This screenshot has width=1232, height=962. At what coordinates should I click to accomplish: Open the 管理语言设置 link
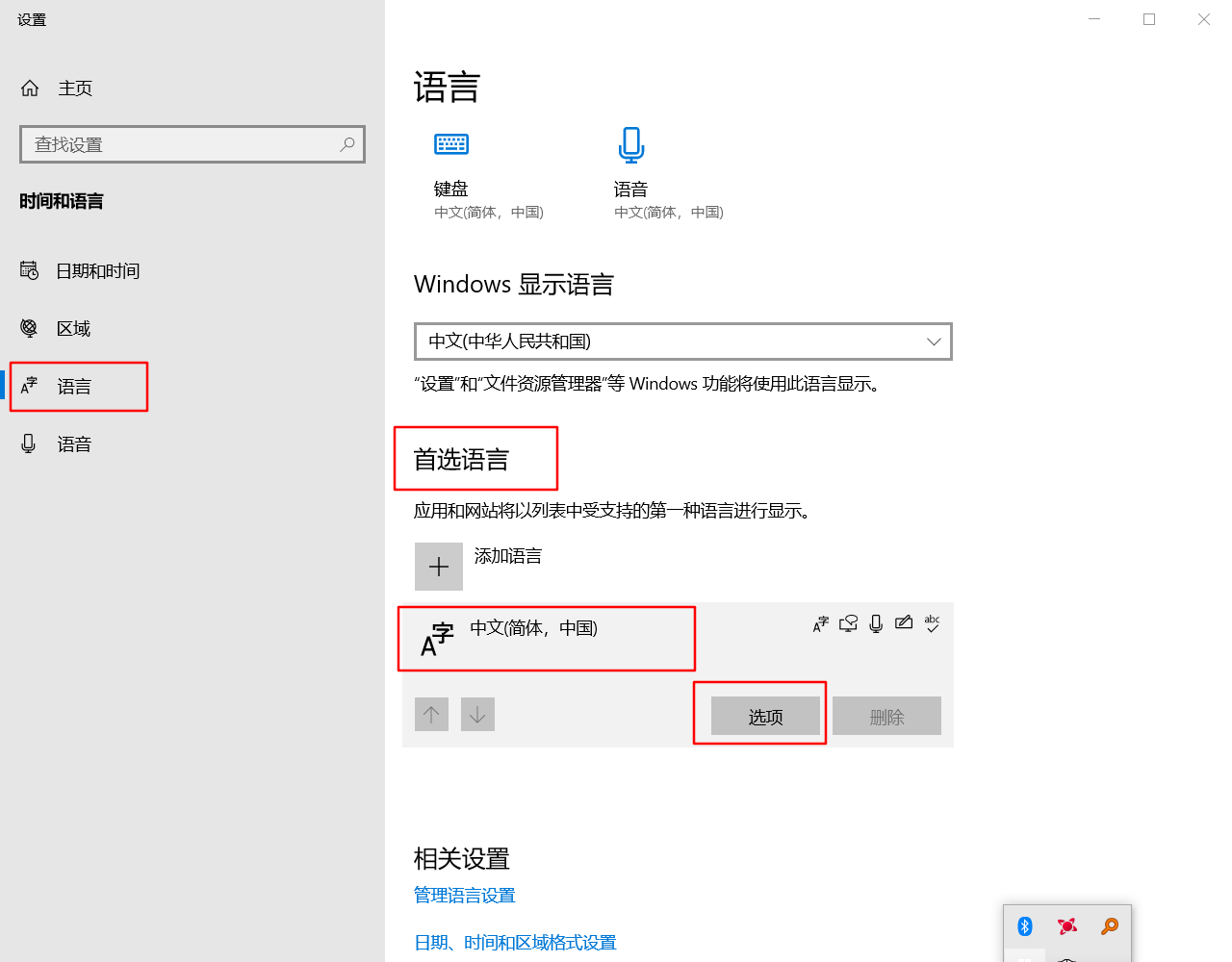[465, 896]
